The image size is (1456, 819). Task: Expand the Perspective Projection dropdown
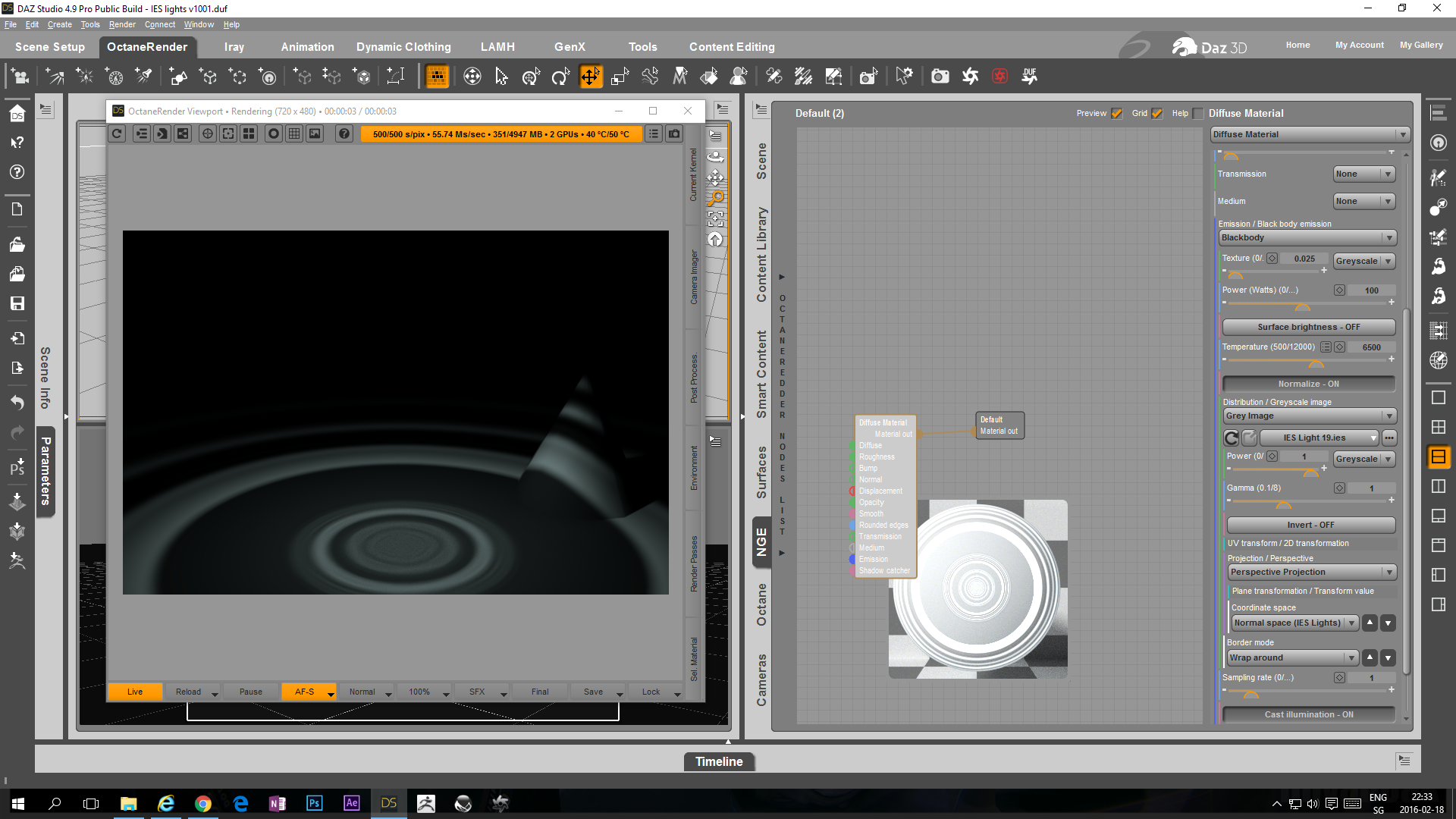pos(1311,573)
